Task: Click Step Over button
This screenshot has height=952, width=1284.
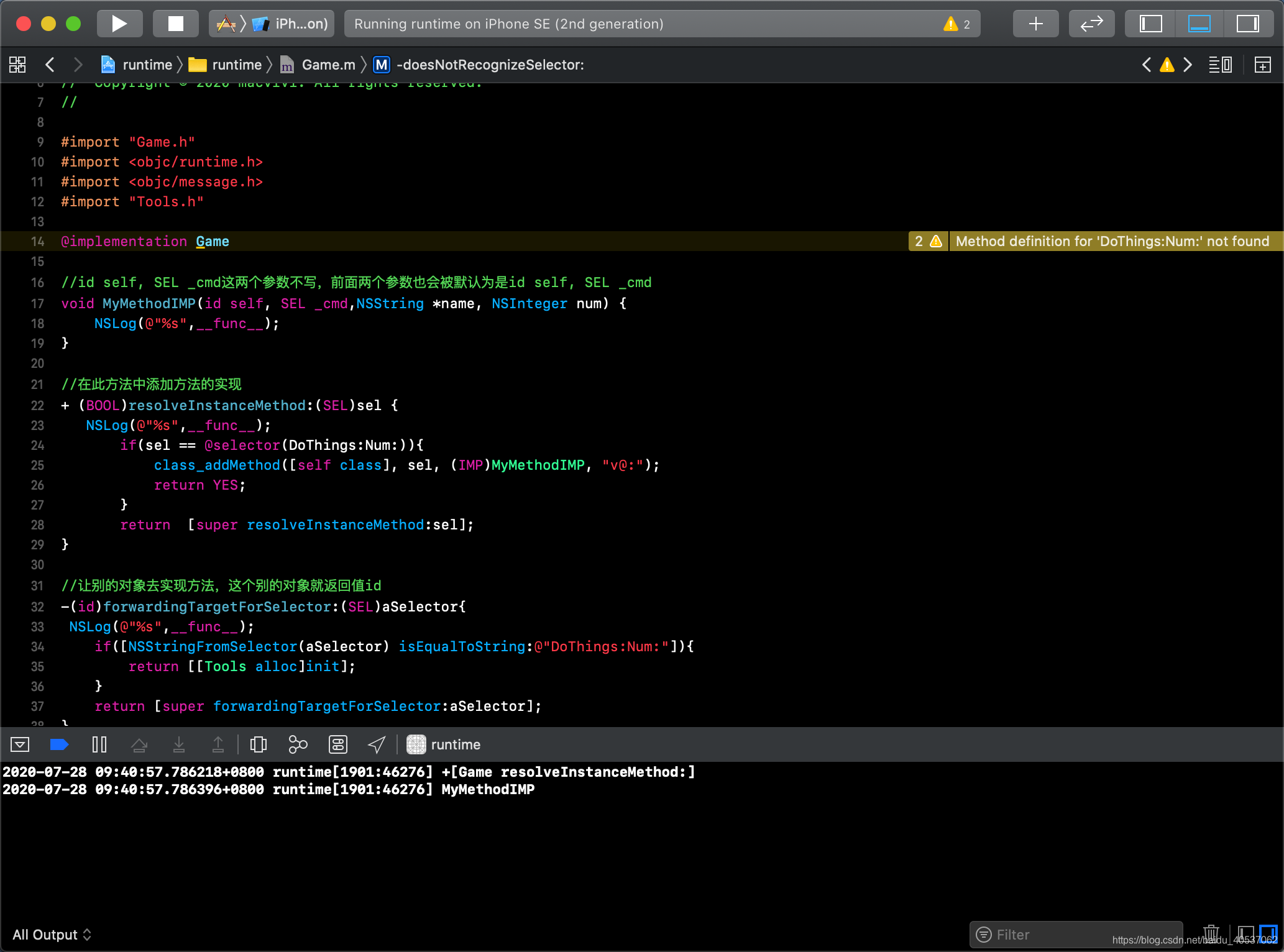Action: [139, 744]
